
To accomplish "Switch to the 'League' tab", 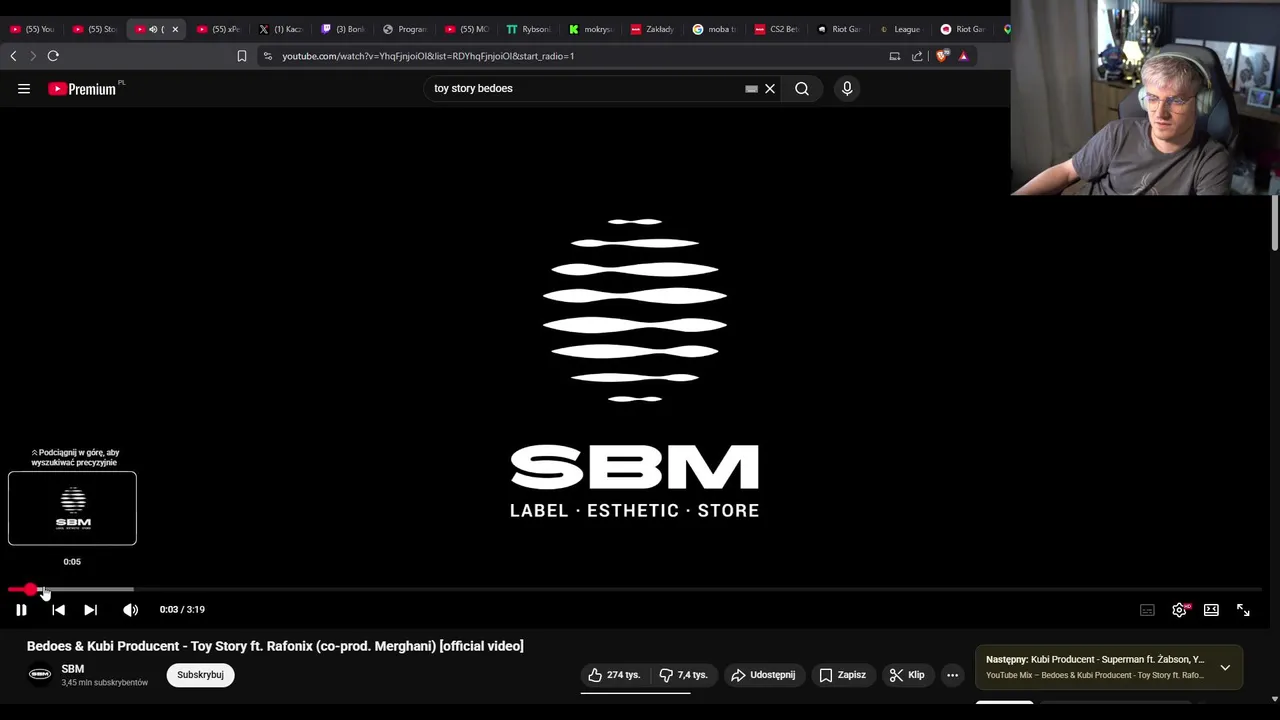I will [900, 29].
